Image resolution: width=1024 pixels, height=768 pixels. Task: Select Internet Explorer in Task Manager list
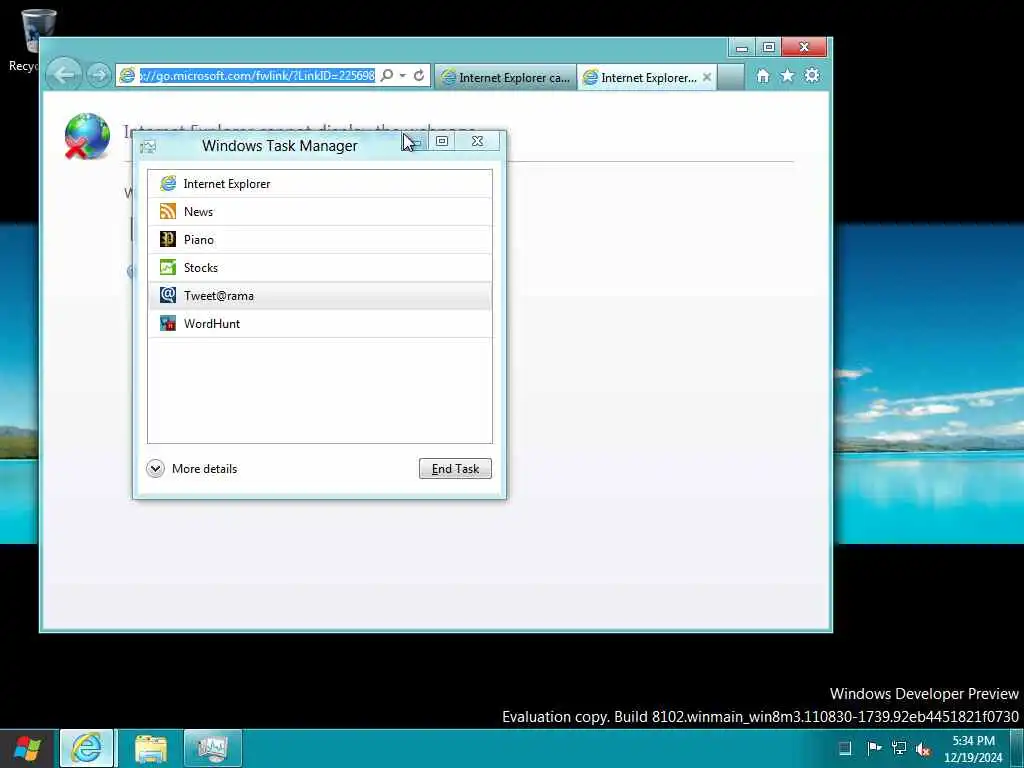tap(319, 184)
